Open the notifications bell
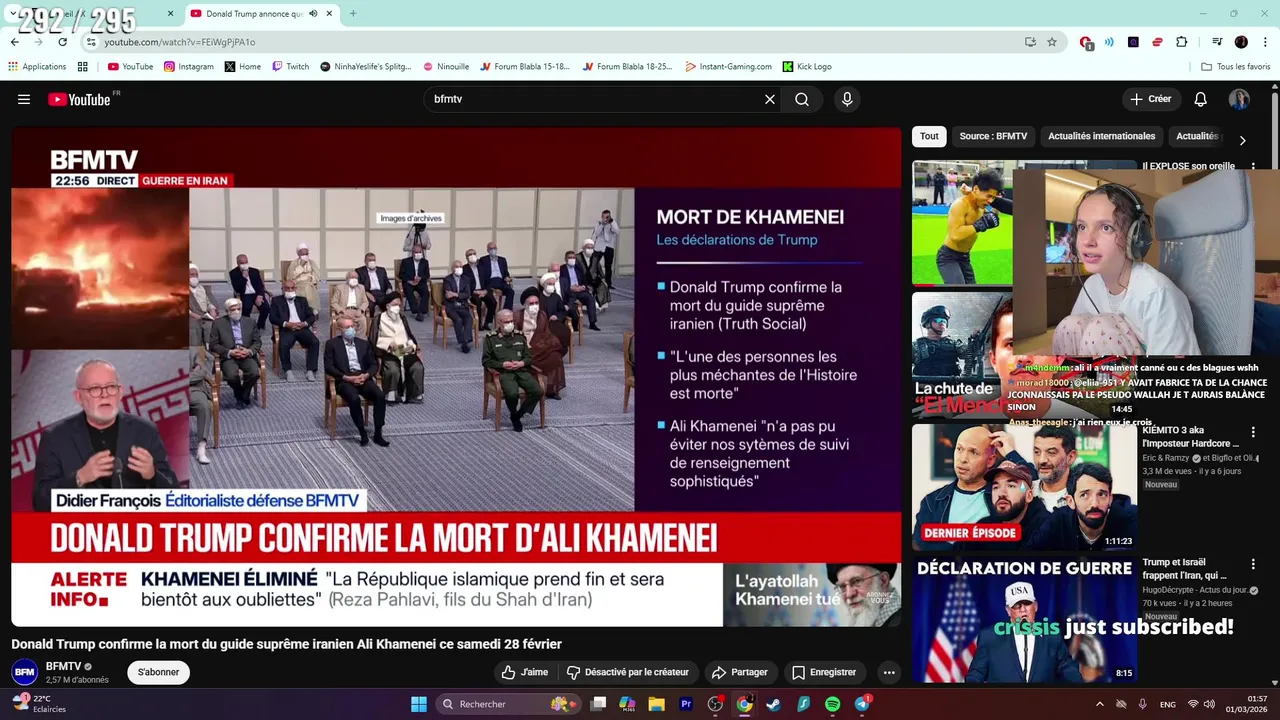The image size is (1280, 720). point(1201,99)
